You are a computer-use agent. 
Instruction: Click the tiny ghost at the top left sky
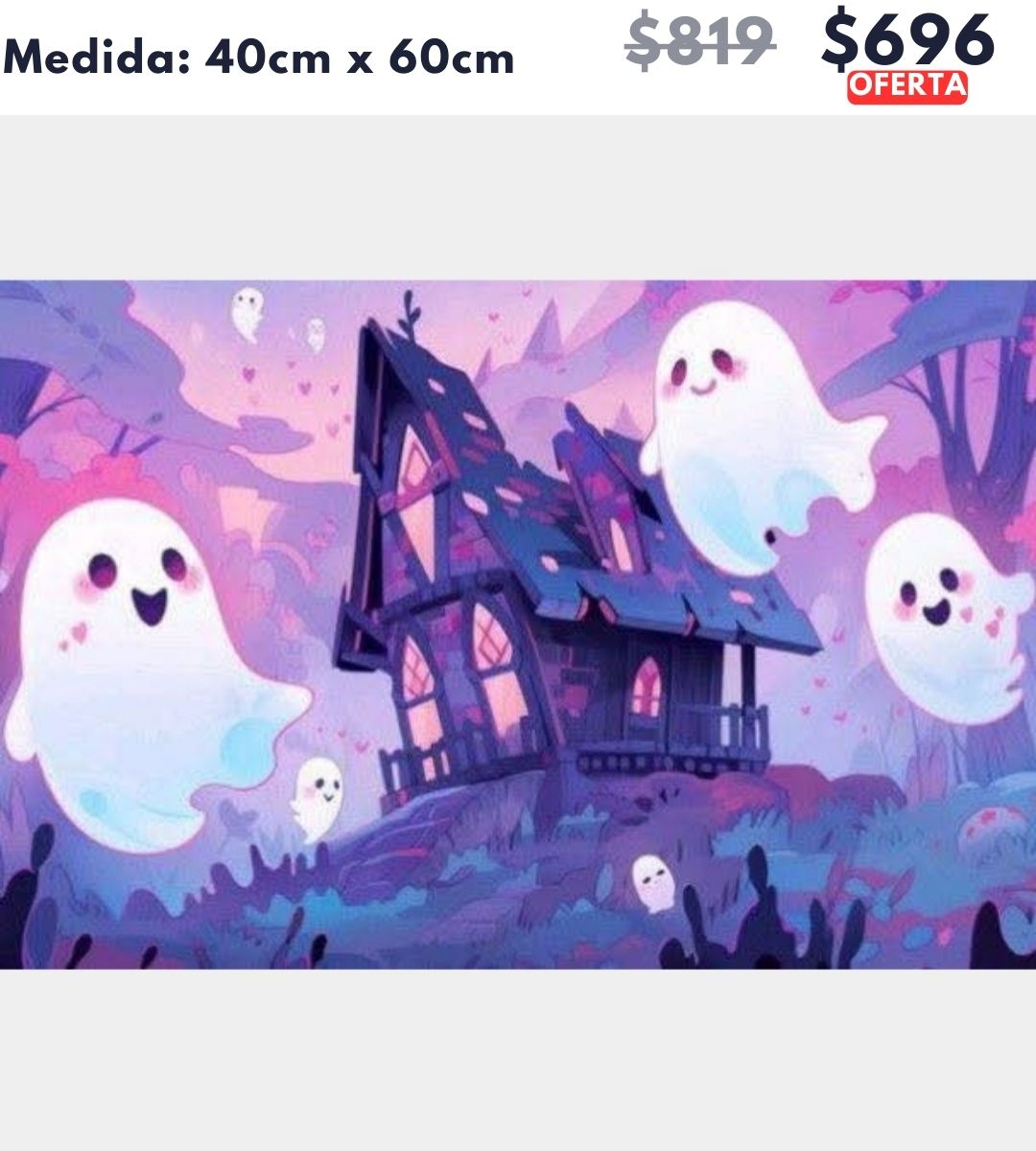click(x=247, y=314)
